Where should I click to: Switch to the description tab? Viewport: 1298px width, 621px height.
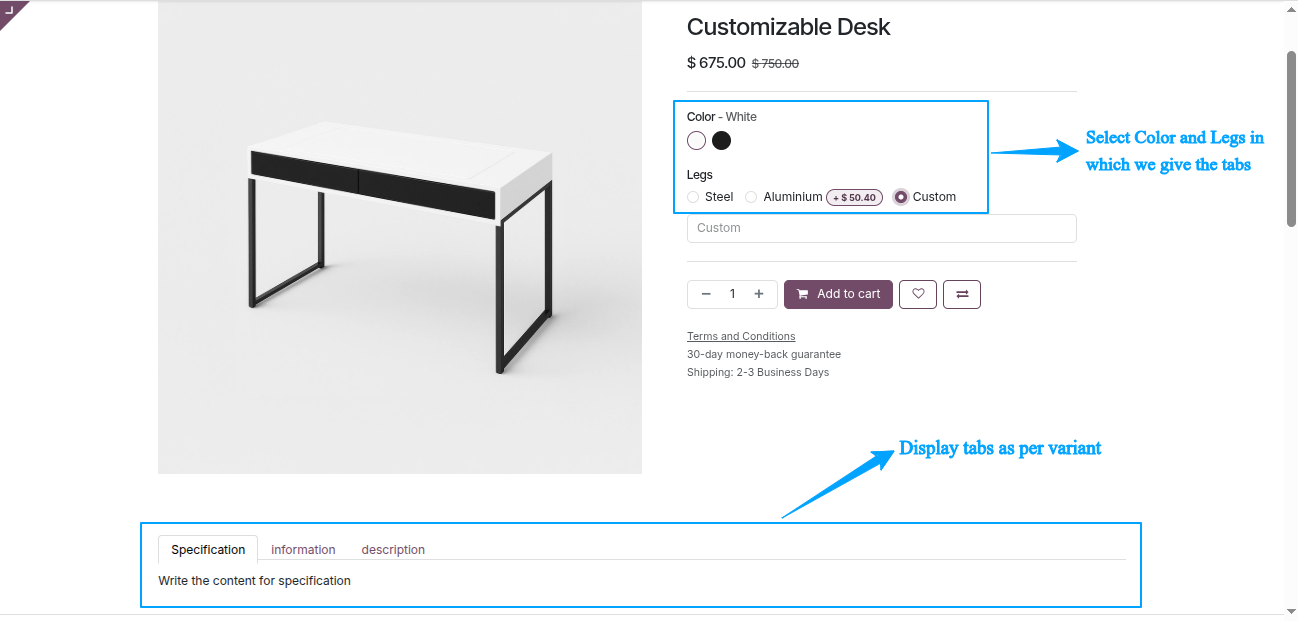[x=393, y=549]
